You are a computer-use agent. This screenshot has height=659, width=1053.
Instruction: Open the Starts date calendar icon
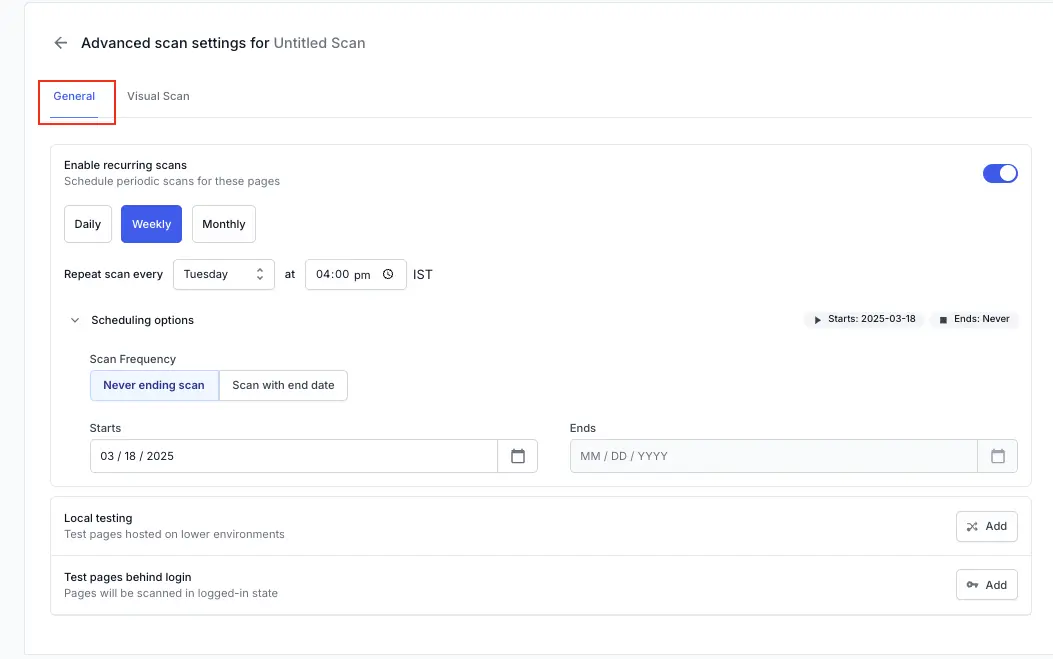[517, 456]
